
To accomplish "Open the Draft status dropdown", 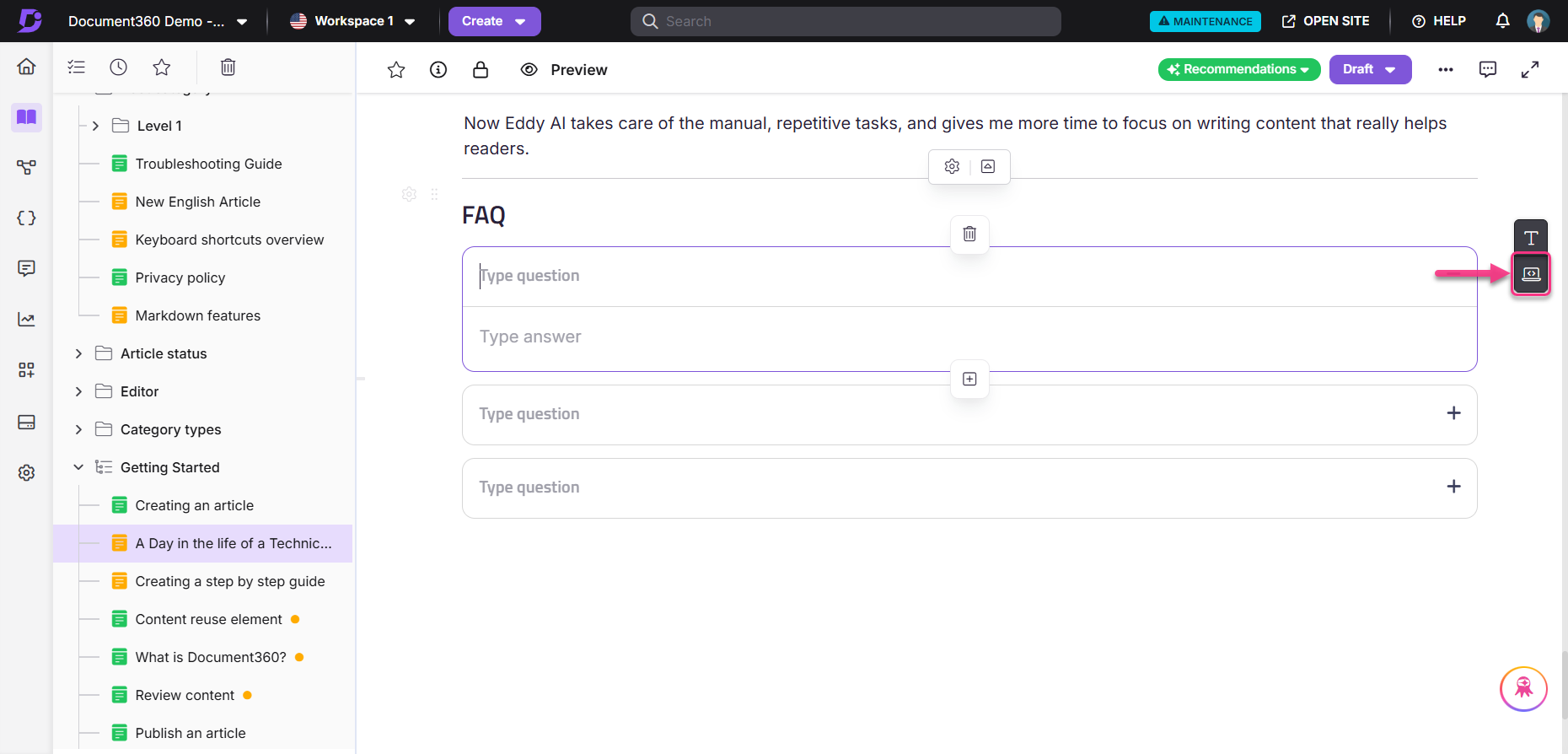I will (1370, 69).
